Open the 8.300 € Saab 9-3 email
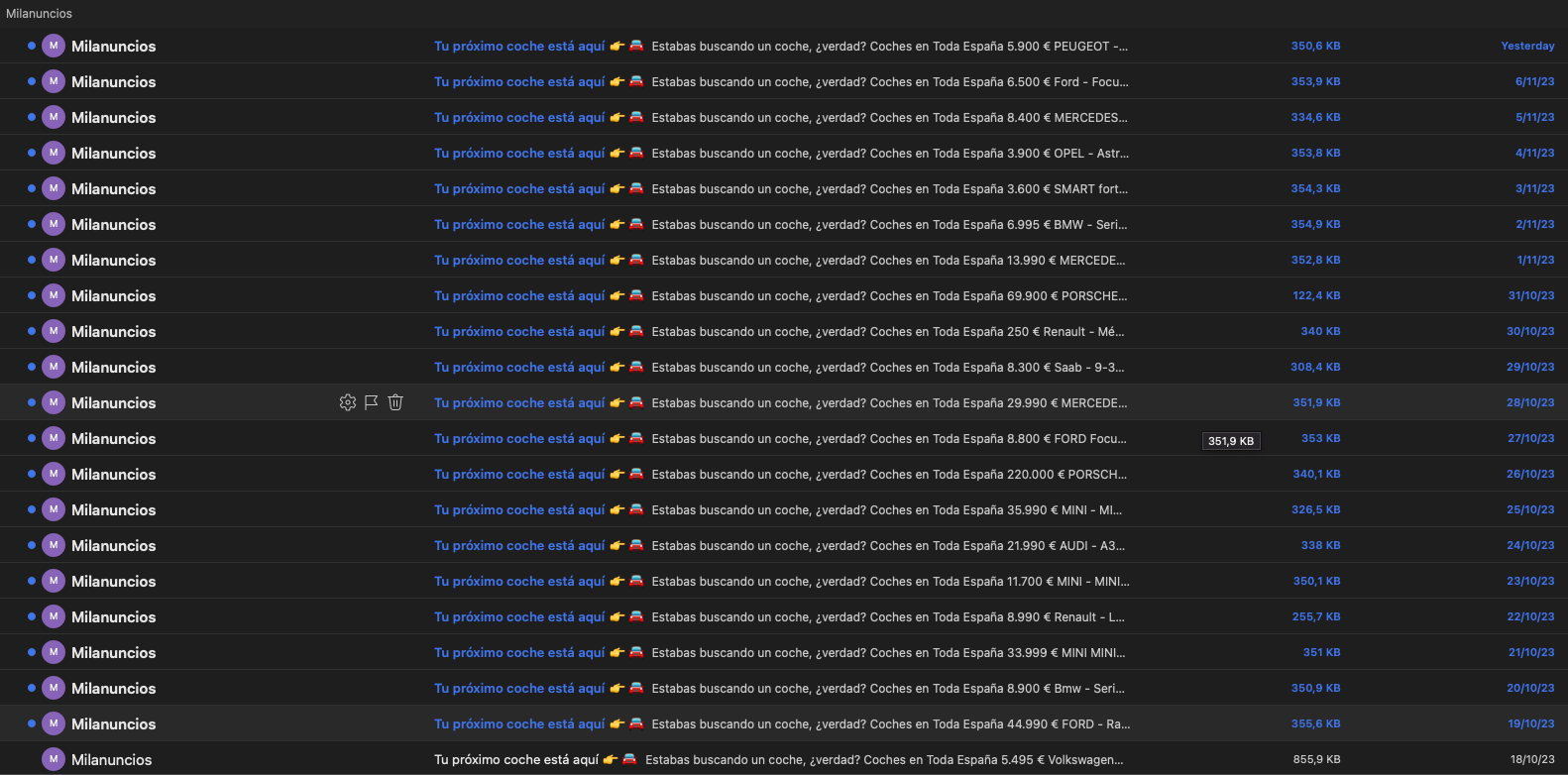Image resolution: width=1568 pixels, height=775 pixels. pyautogui.click(x=784, y=367)
